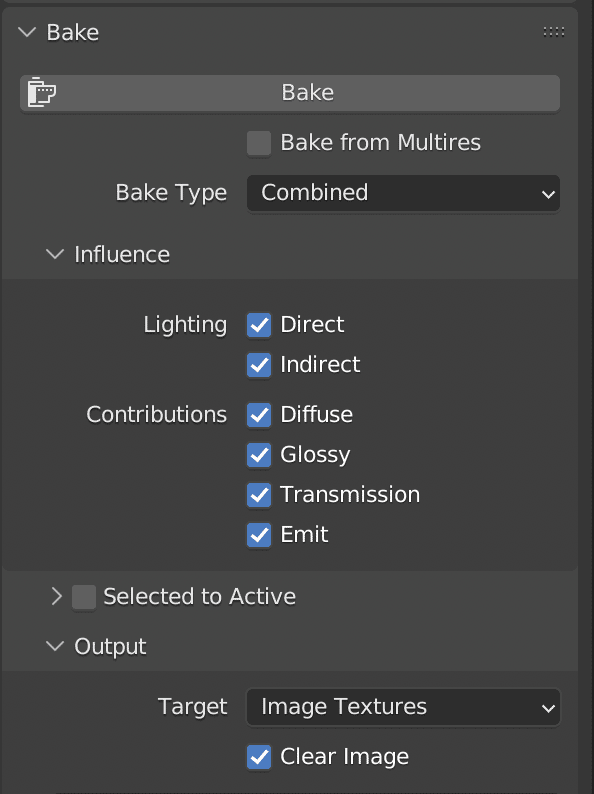
Task: Click the Bake panel drag-handle dots
Action: [x=553, y=32]
